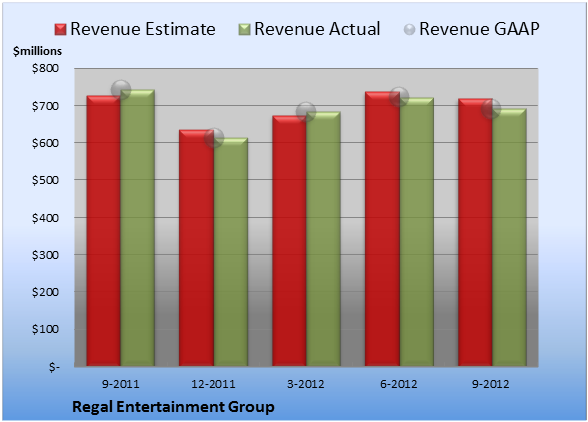
Task: Click the green Revenue Actual legend swatch
Action: coord(244,30)
